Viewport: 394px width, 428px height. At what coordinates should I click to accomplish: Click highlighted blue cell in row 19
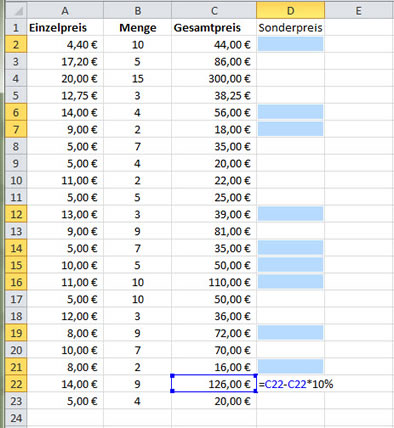tap(290, 333)
